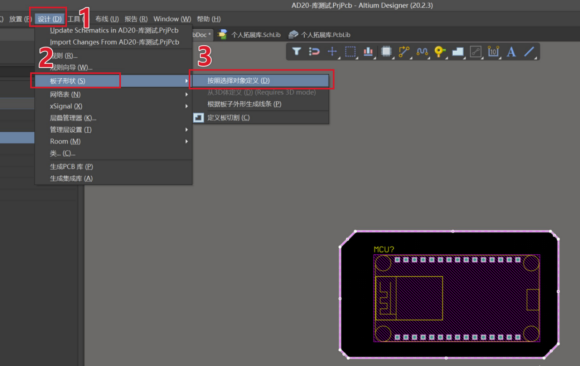Choose the place line tool icon
Viewport: 580px width, 366px height.
[529, 52]
